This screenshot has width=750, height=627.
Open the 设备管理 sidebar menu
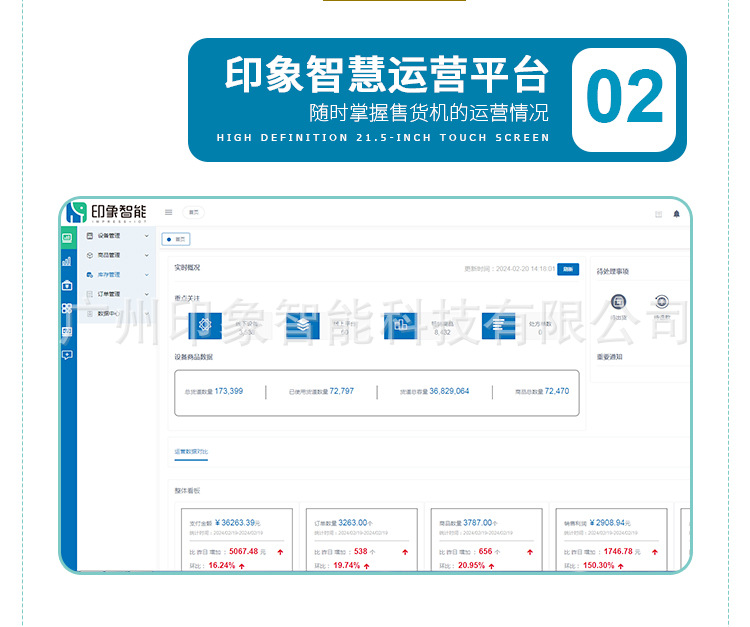pyautogui.click(x=117, y=236)
